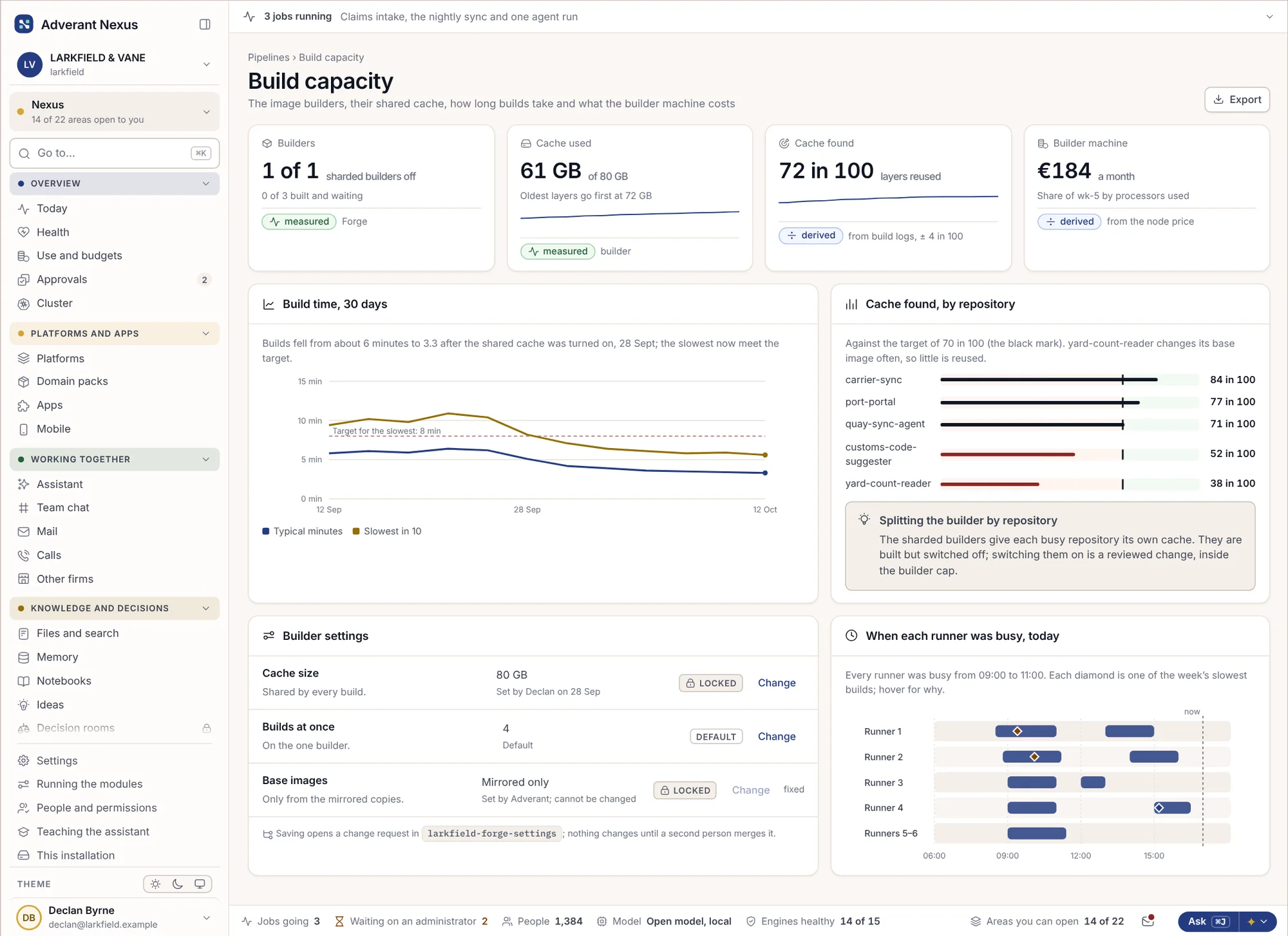
Task: Open People and permissions
Action: (x=115, y=808)
